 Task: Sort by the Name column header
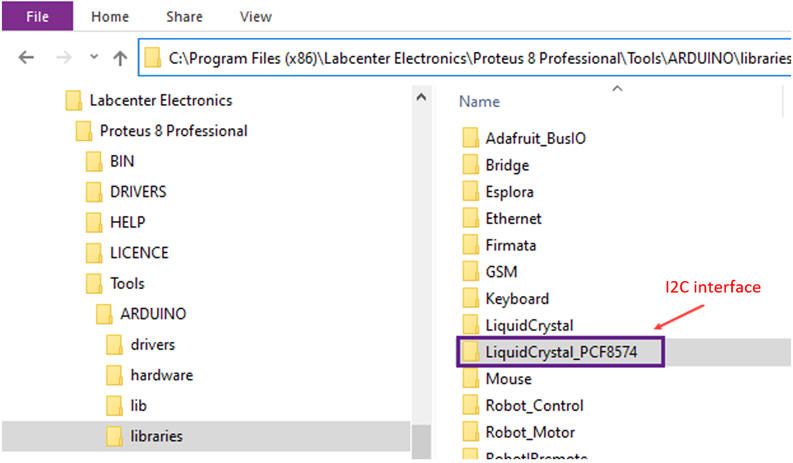coord(479,101)
